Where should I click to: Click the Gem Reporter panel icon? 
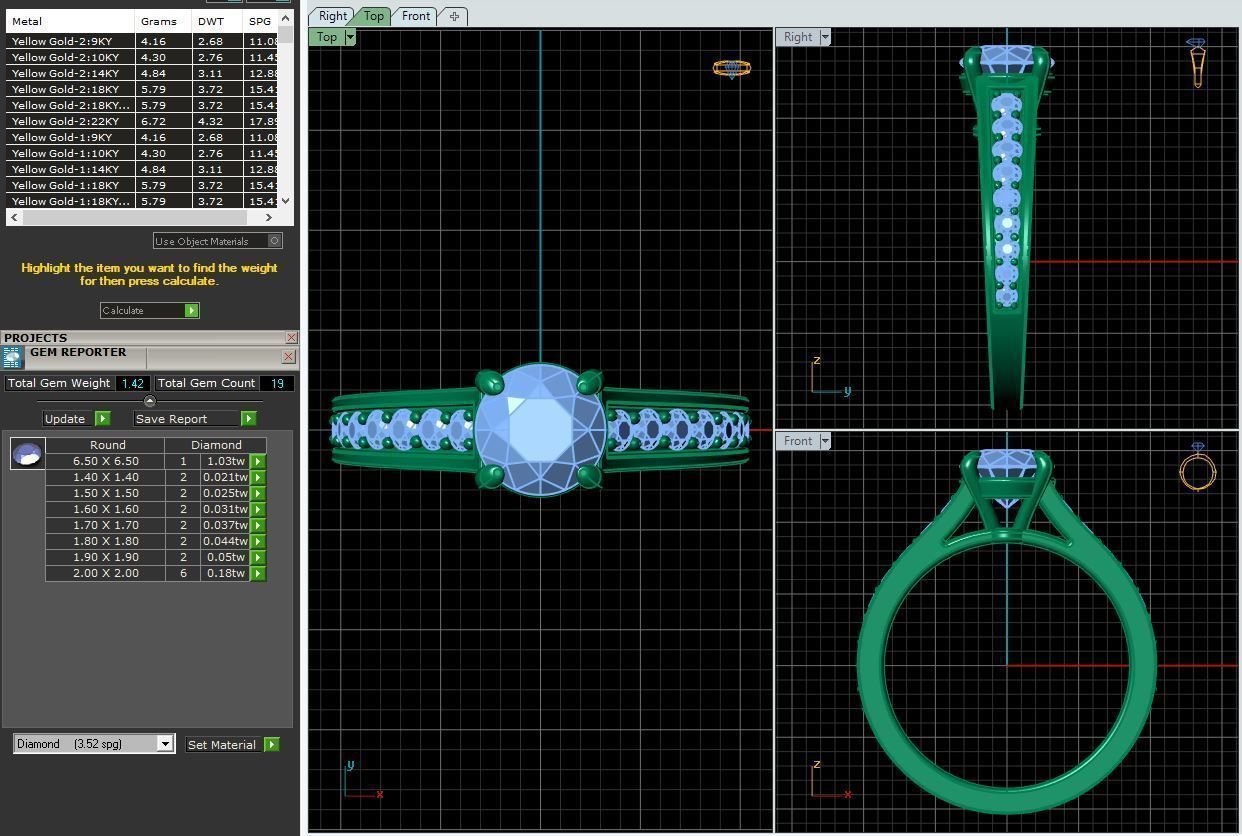click(x=12, y=358)
